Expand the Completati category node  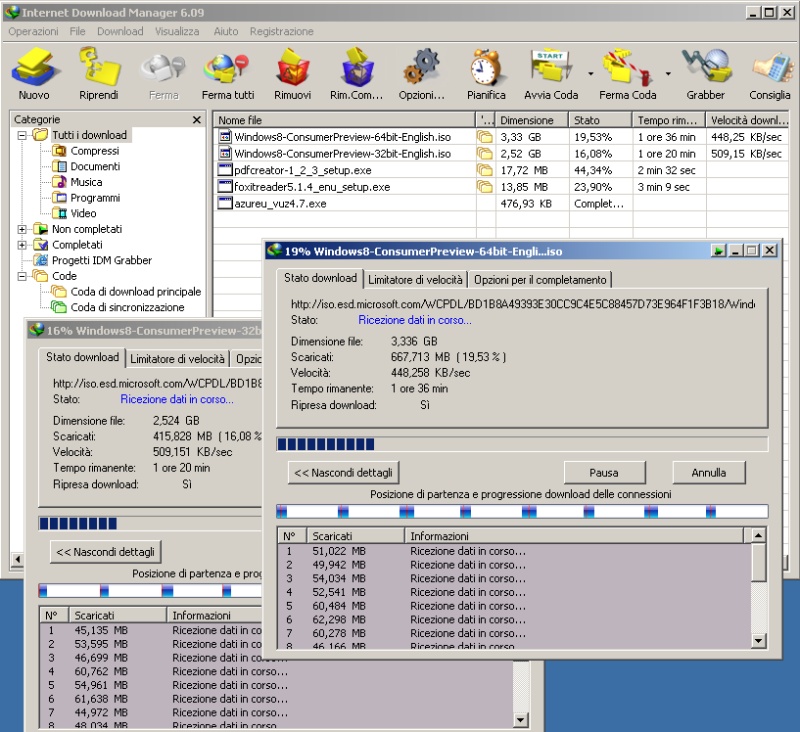22,244
